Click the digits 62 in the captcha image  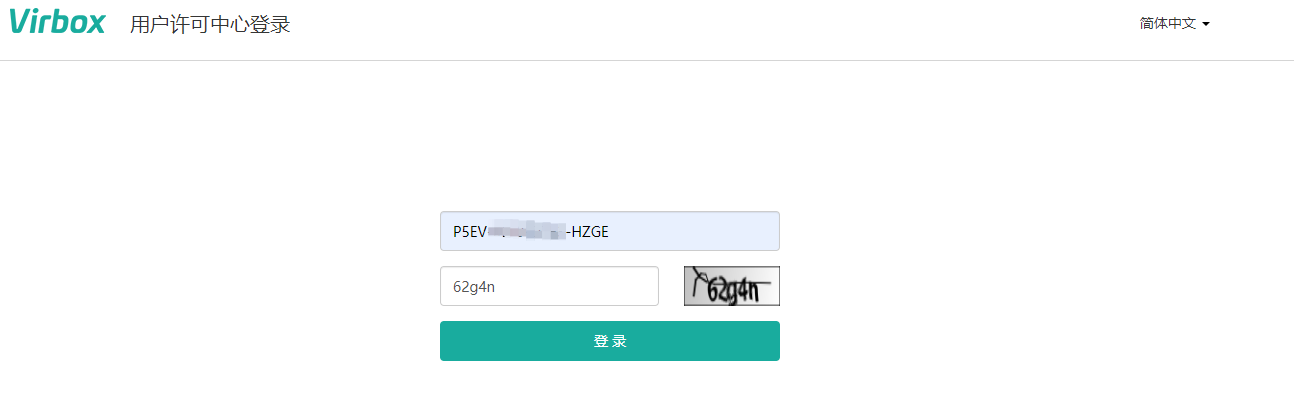(x=719, y=291)
